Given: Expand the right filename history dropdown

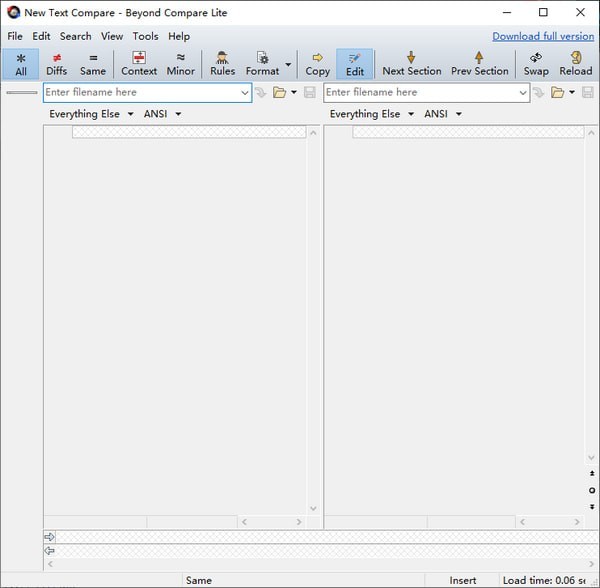Looking at the screenshot, I should click(523, 93).
